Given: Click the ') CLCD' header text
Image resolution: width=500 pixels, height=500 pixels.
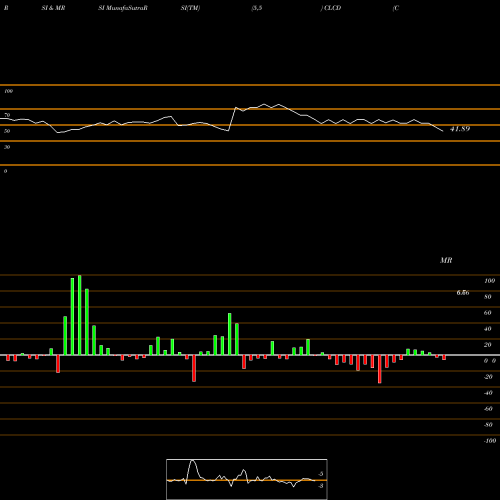Looking at the screenshot, I should tap(331, 8).
